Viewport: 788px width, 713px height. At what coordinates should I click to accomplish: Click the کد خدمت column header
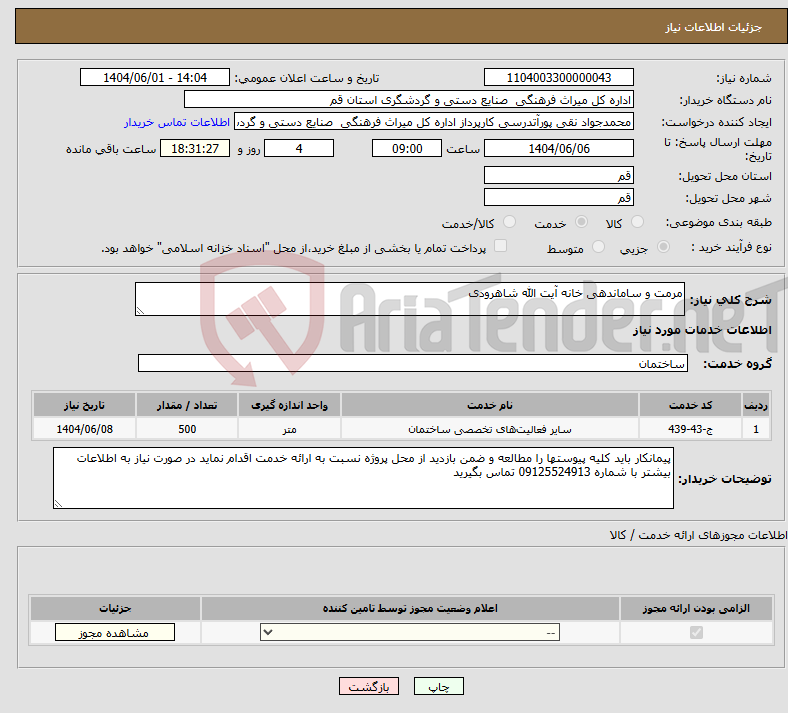[x=691, y=405]
